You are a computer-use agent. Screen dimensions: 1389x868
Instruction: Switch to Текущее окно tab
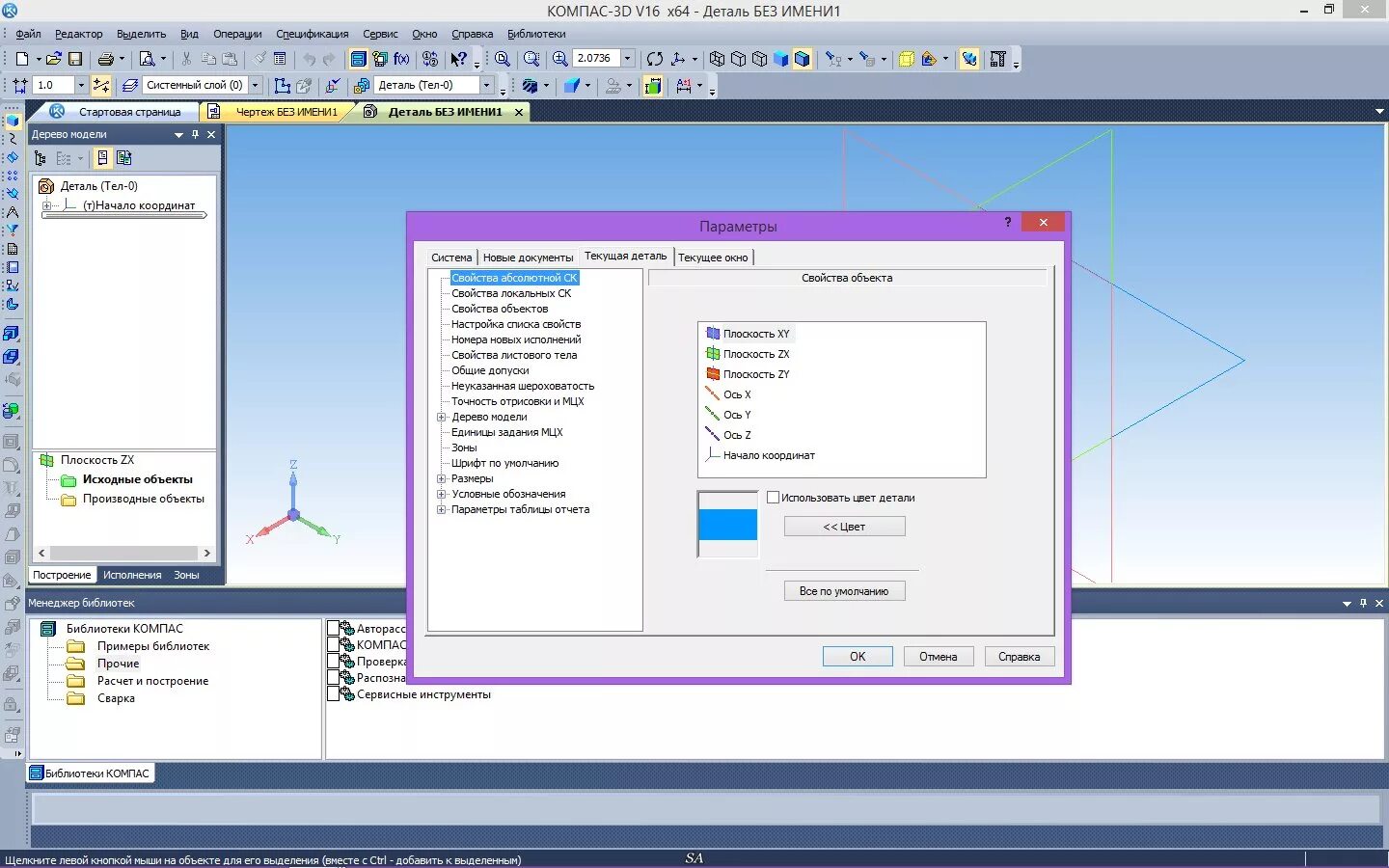(713, 258)
